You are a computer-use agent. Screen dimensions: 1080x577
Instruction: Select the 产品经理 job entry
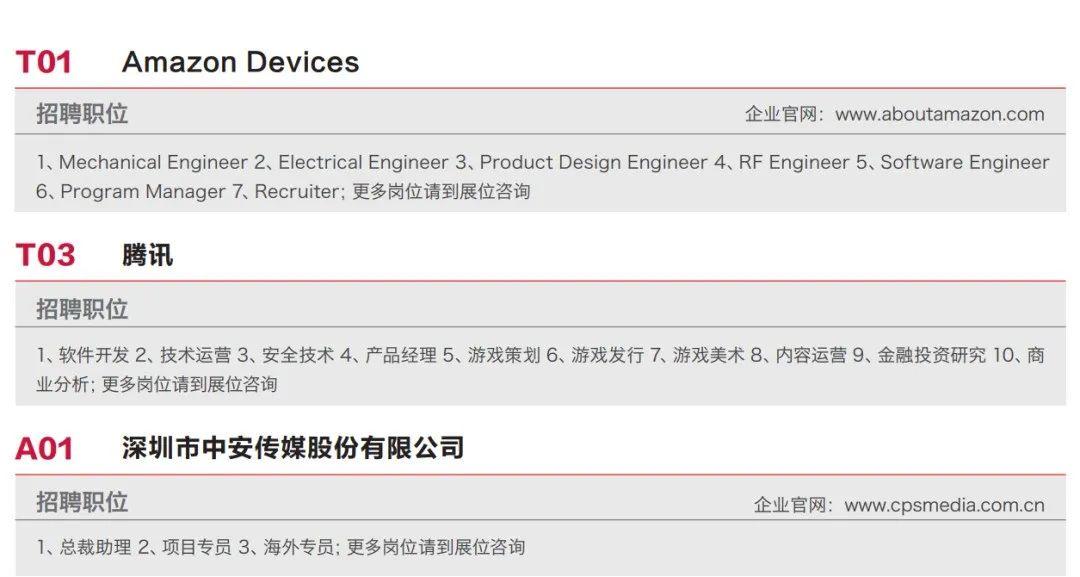(401, 355)
